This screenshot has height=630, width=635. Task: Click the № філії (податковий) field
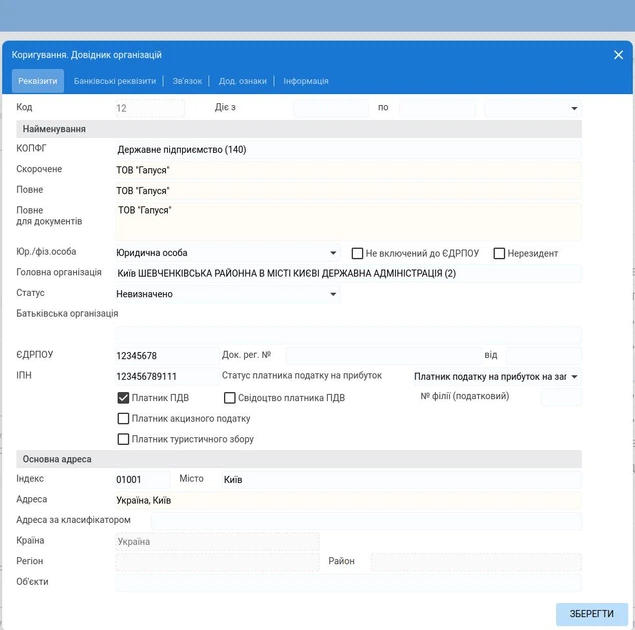coord(561,397)
